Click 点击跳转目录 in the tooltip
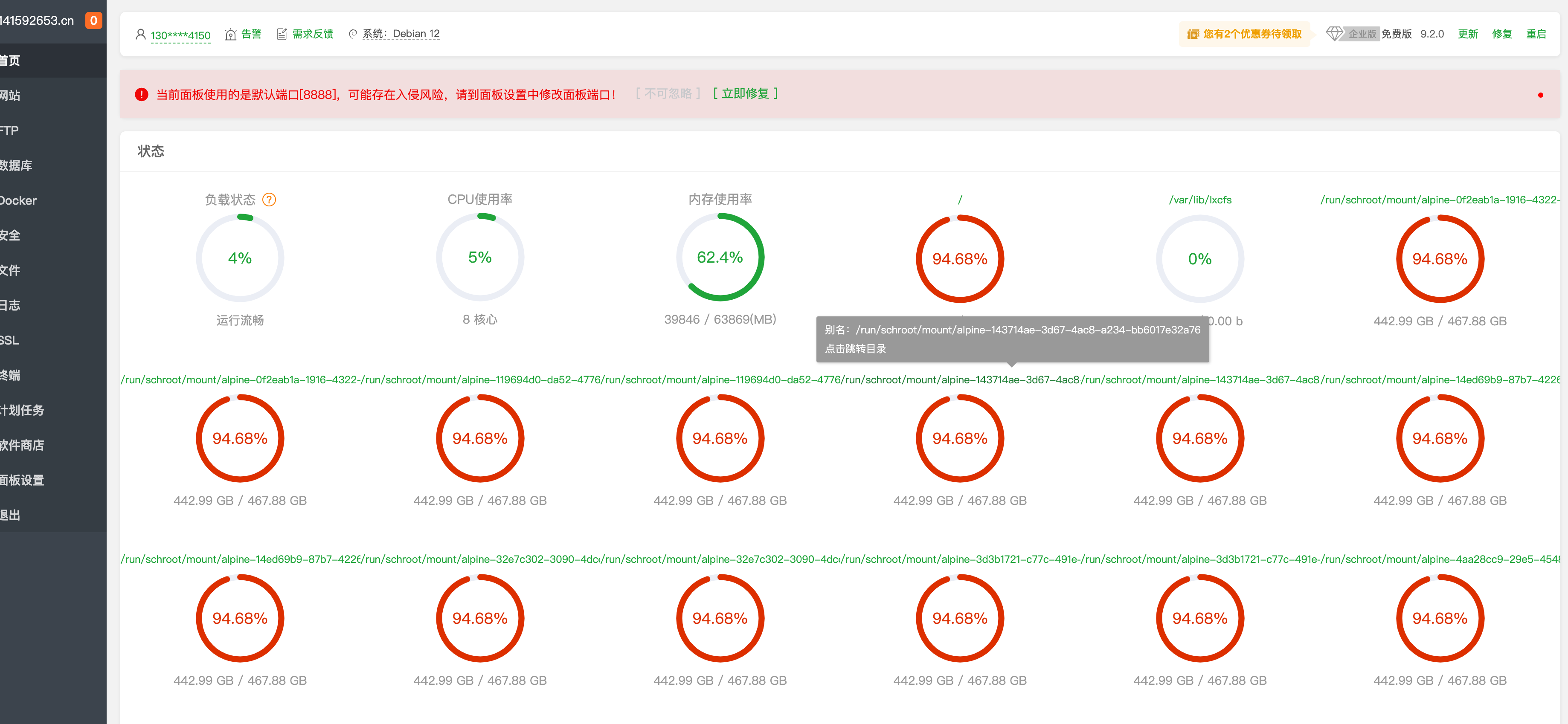Screen dimensions: 1568x724 [855, 349]
